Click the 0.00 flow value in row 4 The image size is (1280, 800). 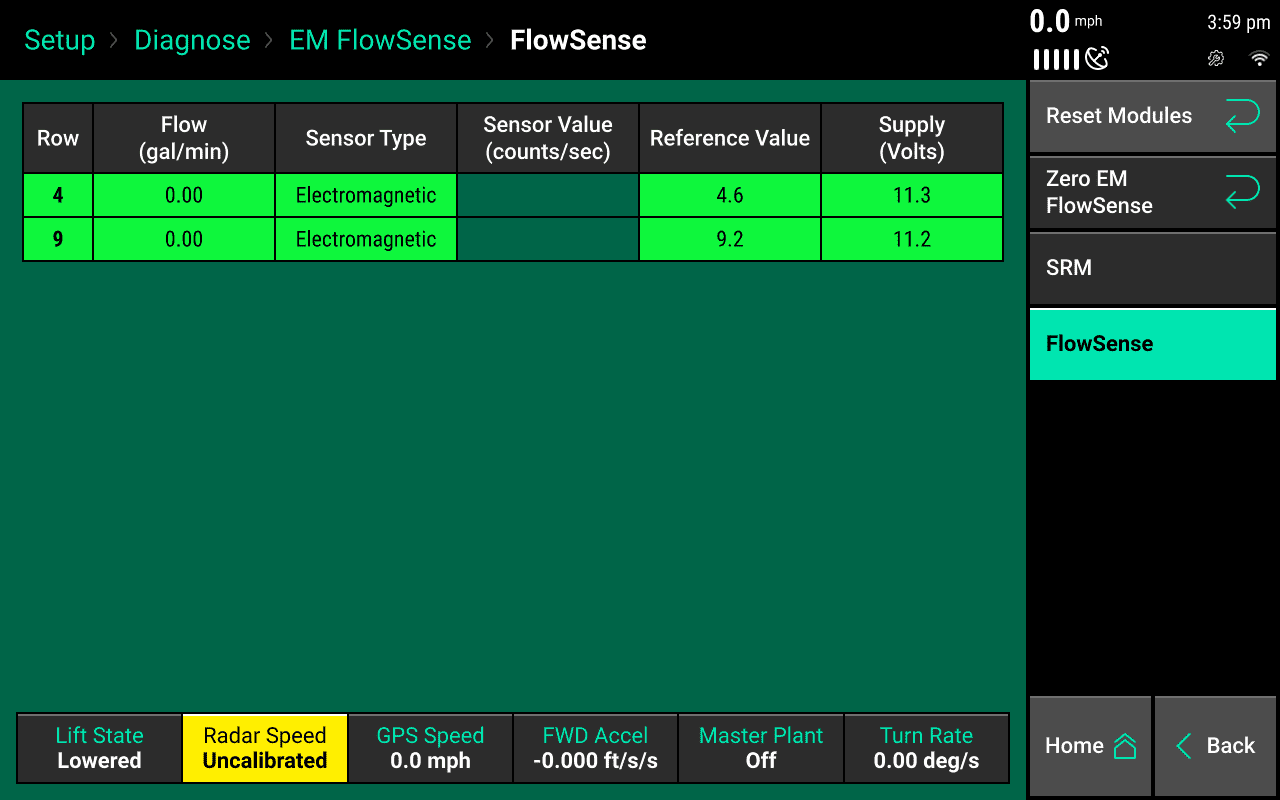[x=184, y=195]
